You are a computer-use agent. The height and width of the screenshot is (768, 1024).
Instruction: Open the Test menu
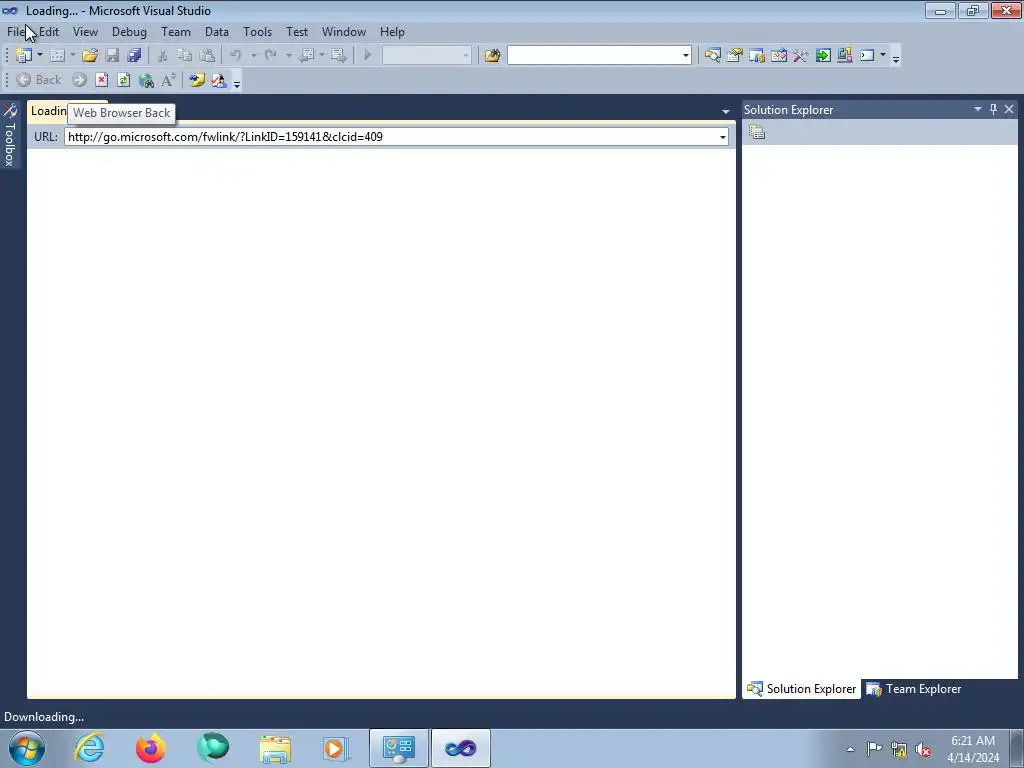297,31
